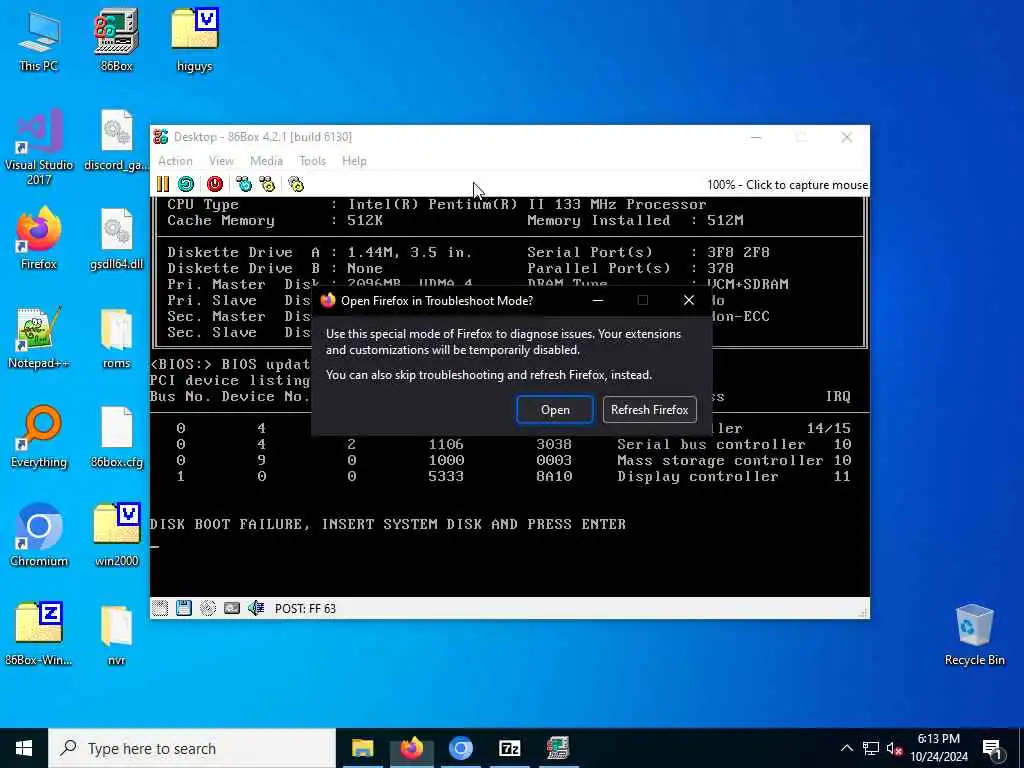Select the Chromium desktop shortcut
The image size is (1024, 768).
39,536
